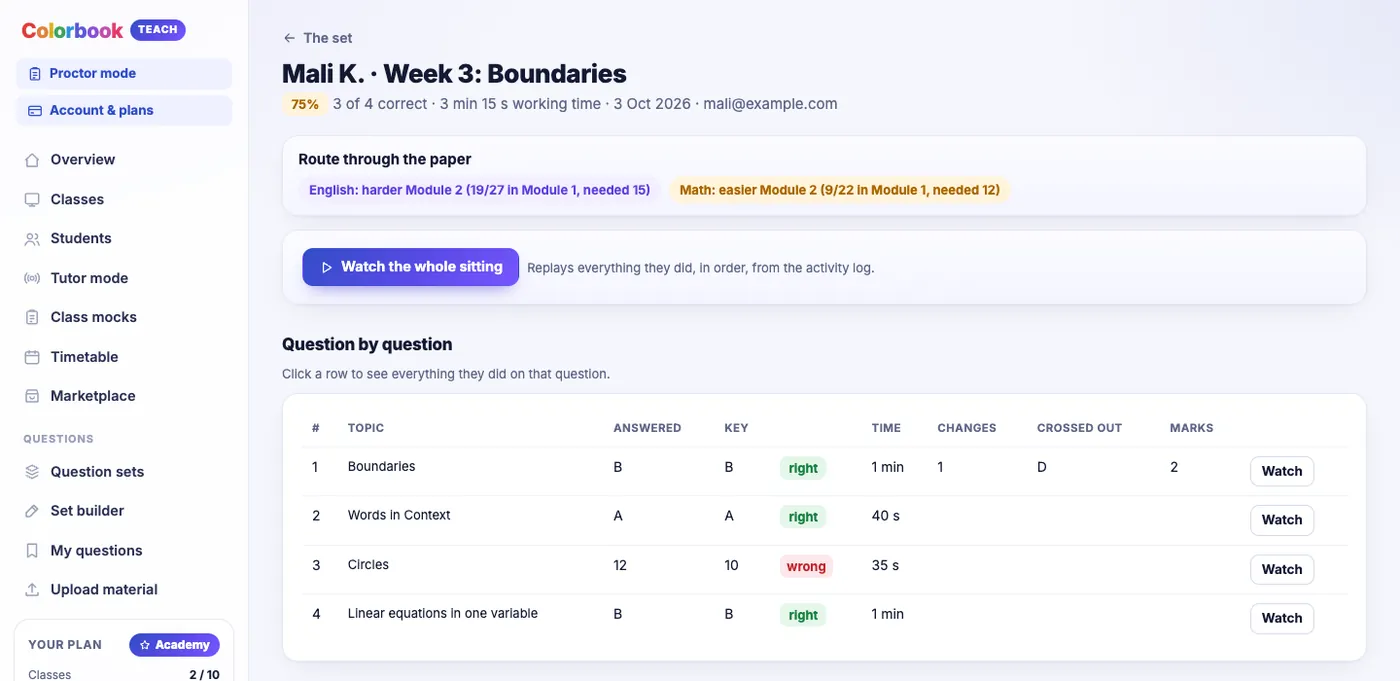This screenshot has height=681, width=1400.
Task: Click the Tutor mode broadcast icon
Action: click(x=32, y=279)
